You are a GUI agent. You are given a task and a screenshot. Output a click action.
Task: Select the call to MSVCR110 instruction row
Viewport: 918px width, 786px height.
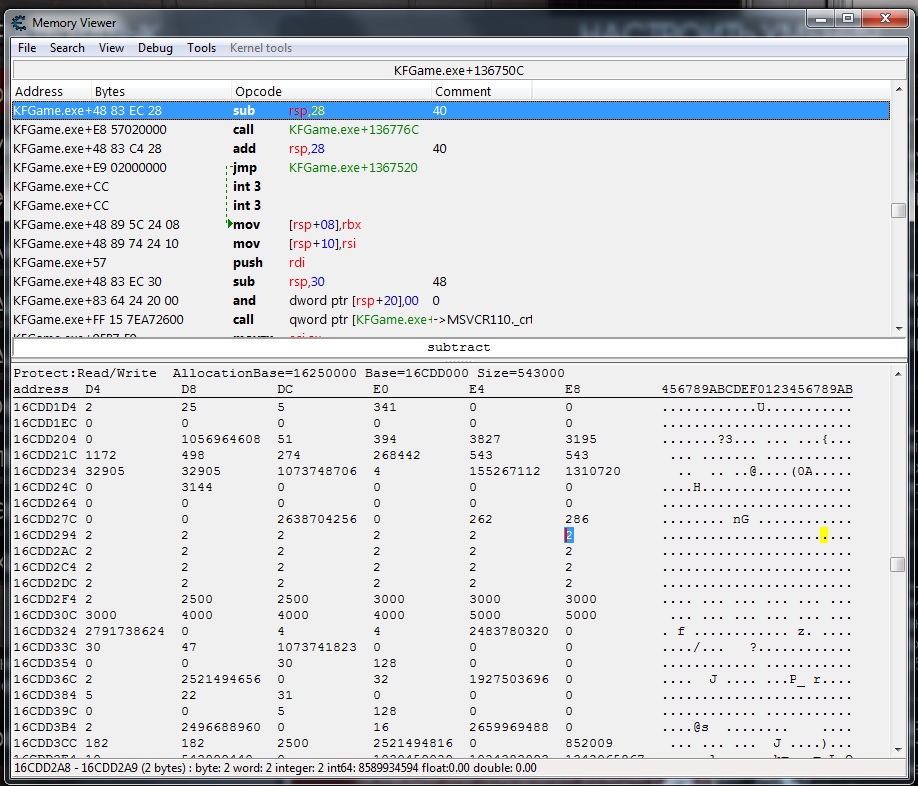(451, 320)
